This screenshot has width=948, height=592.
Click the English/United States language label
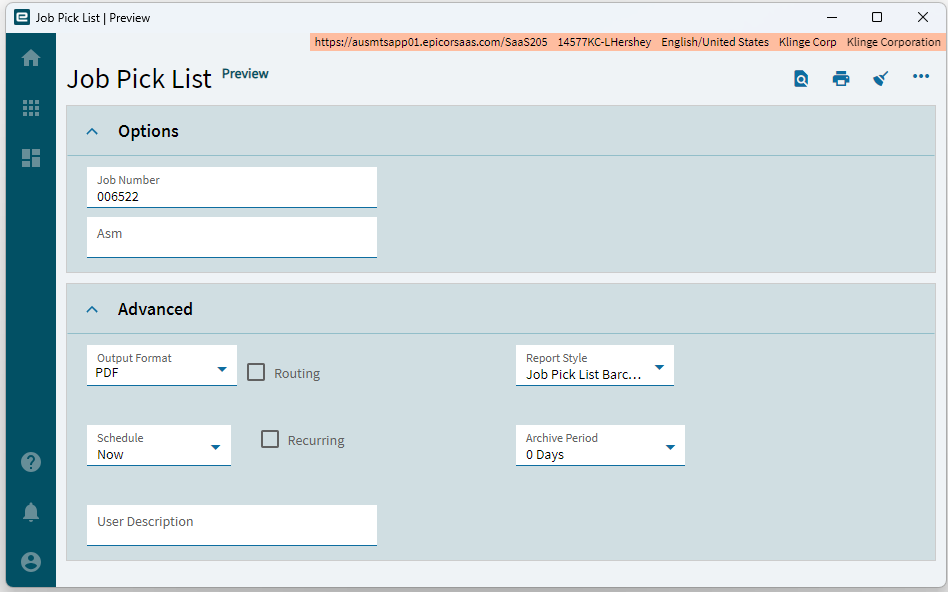[715, 42]
